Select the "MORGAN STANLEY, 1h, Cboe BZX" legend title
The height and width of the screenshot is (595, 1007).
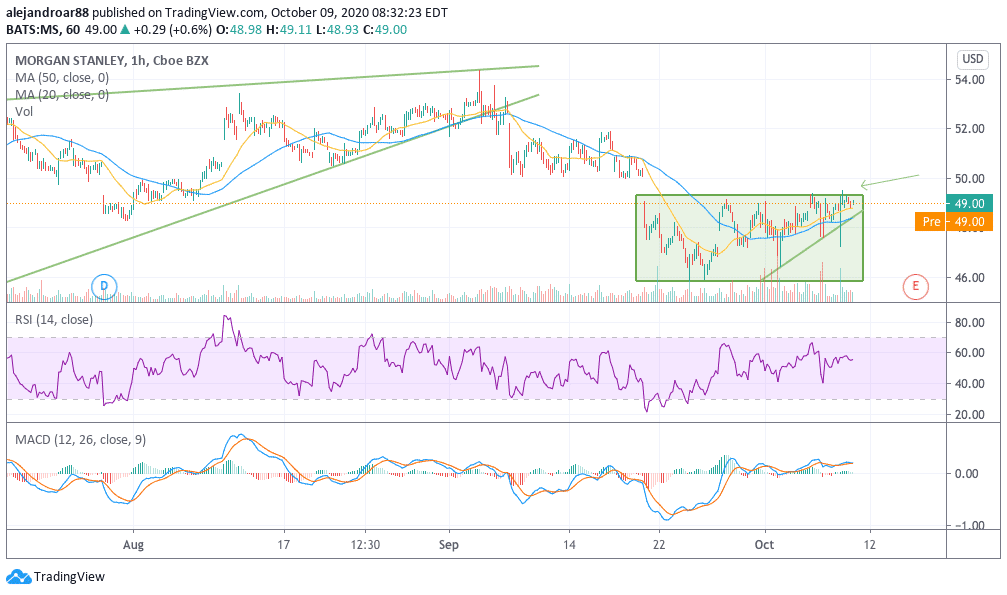(112, 60)
